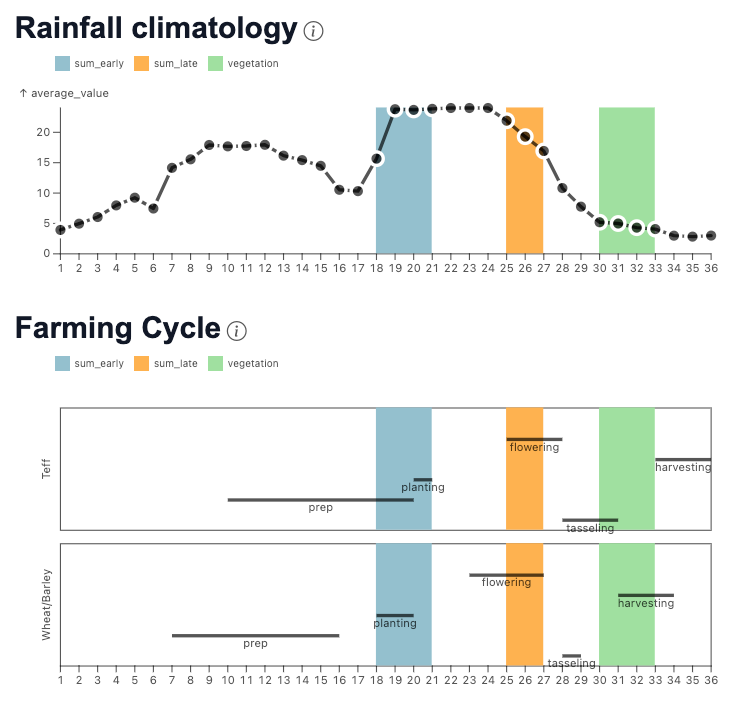Click vegetation green swatch in rainfall legend

[216, 63]
